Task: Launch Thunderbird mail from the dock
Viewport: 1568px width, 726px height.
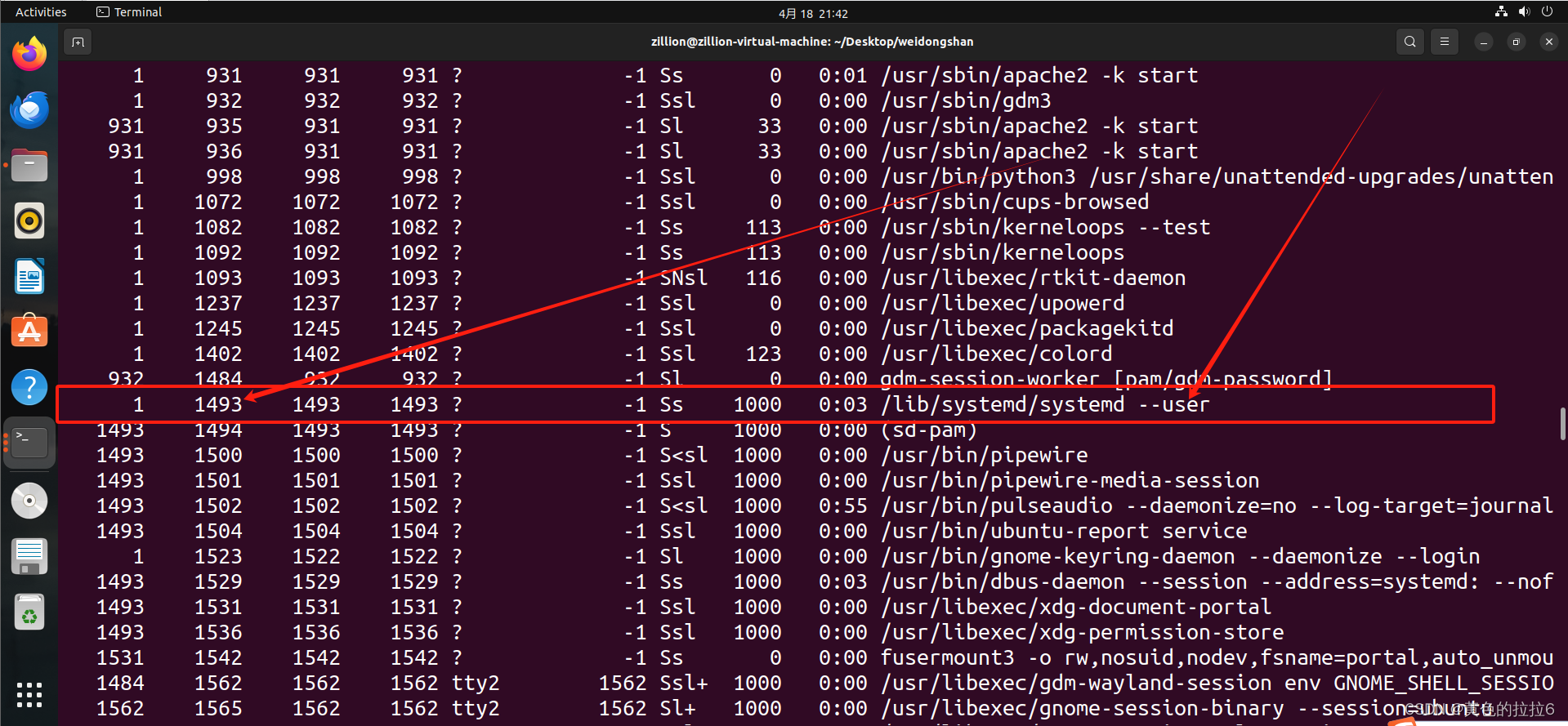Action: coord(29,109)
